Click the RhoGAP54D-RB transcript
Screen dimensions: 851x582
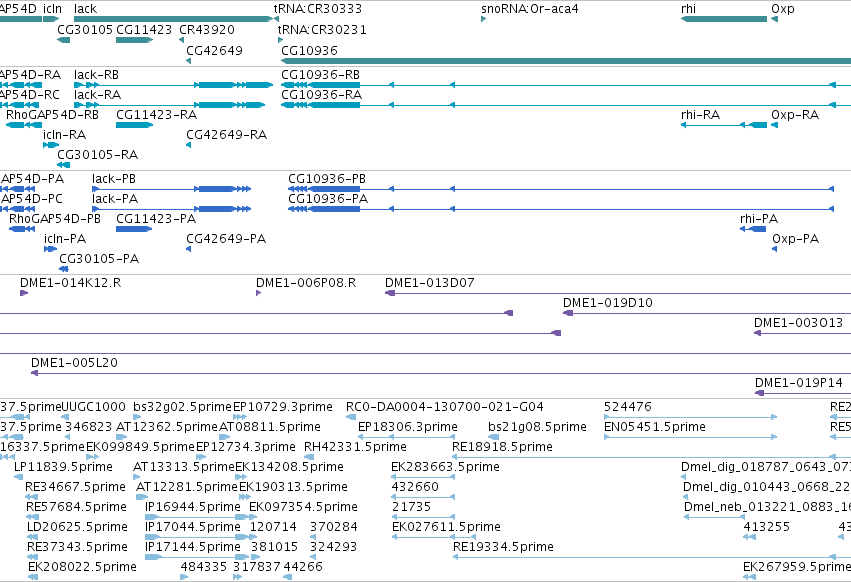24,125
